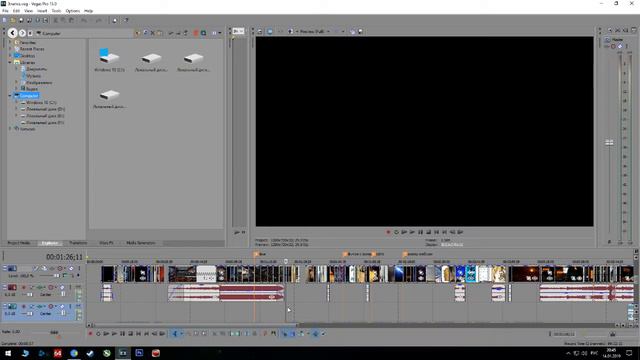Collapse the Computer tree node
Image resolution: width=640 pixels, height=360 pixels.
pos(10,96)
